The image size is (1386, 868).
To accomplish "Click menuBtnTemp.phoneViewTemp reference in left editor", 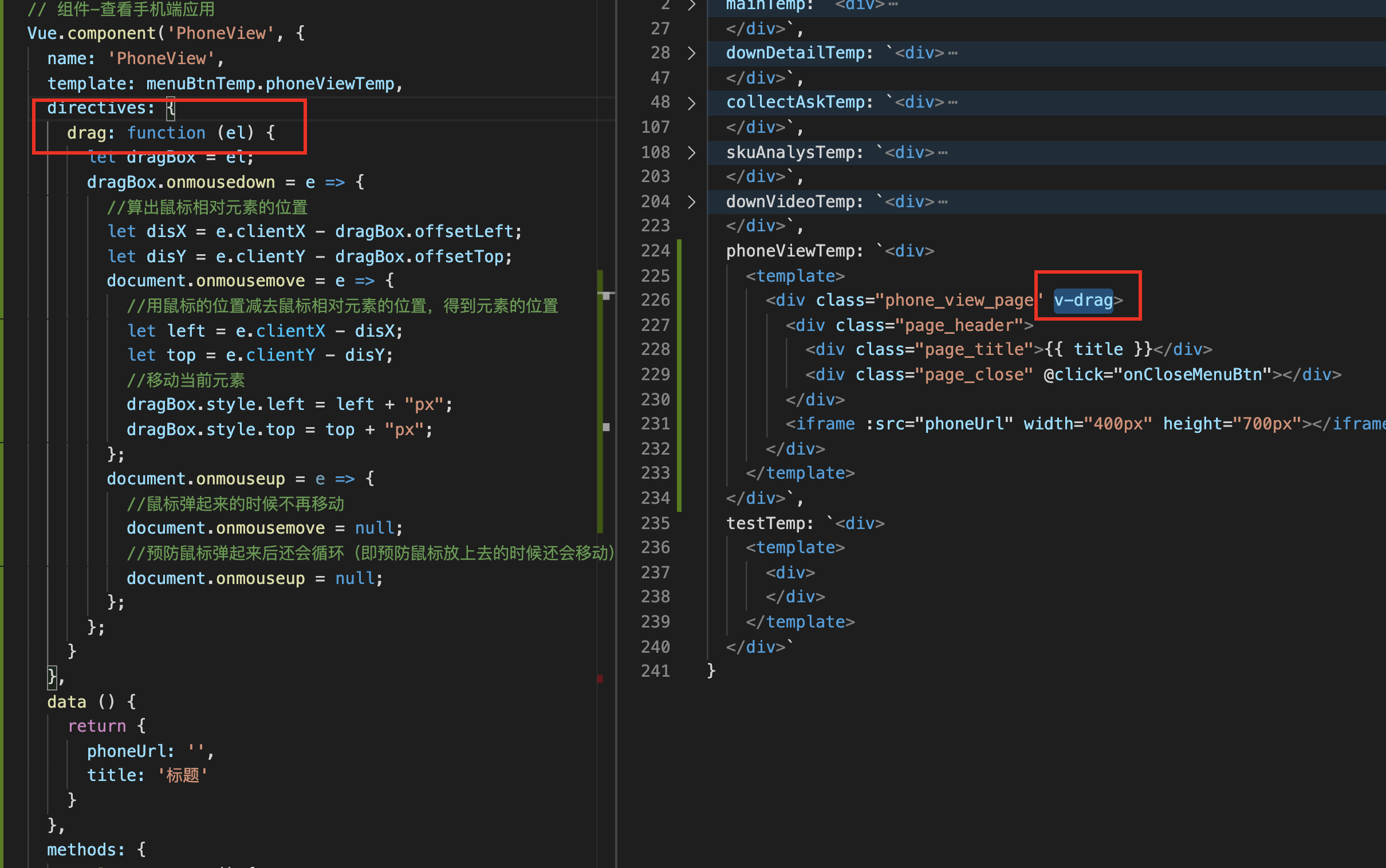I will (x=270, y=84).
